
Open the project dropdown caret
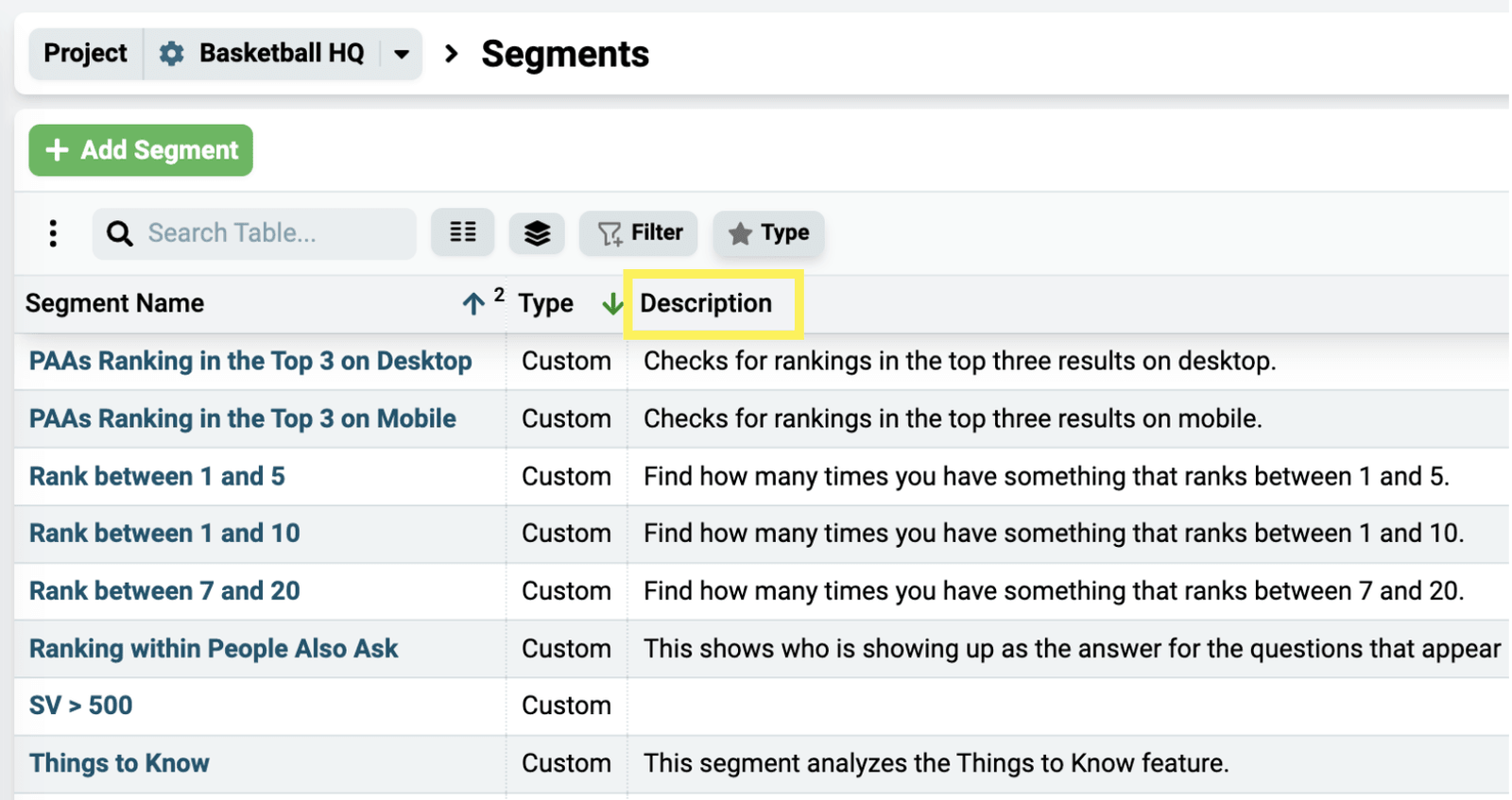402,54
